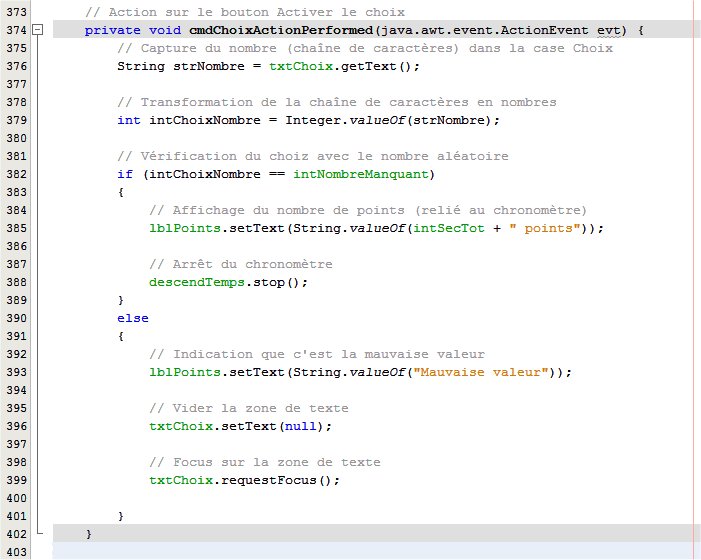Click the strNombre variable declaration on line 376
Image resolution: width=701 pixels, height=560 pixels.
click(209, 66)
